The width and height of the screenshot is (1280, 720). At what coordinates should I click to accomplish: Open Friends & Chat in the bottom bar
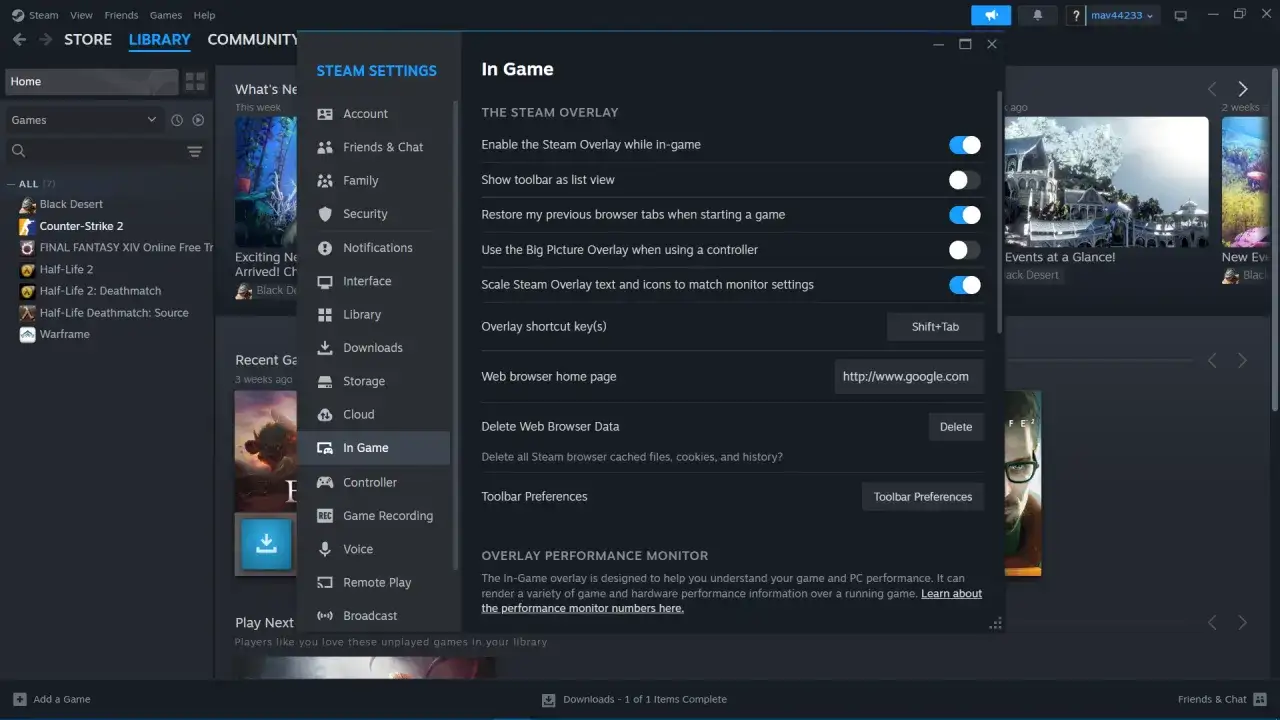1223,699
